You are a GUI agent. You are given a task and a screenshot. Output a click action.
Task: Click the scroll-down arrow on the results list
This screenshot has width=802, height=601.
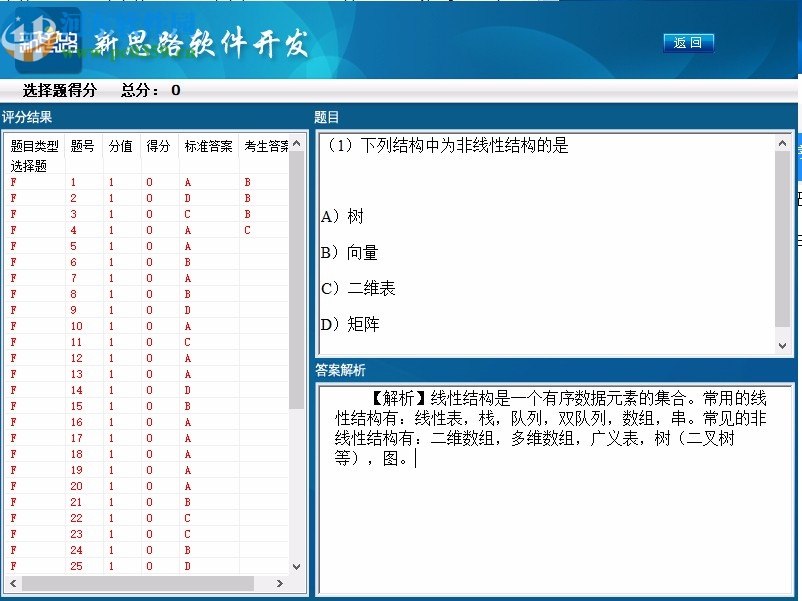pyautogui.click(x=295, y=566)
